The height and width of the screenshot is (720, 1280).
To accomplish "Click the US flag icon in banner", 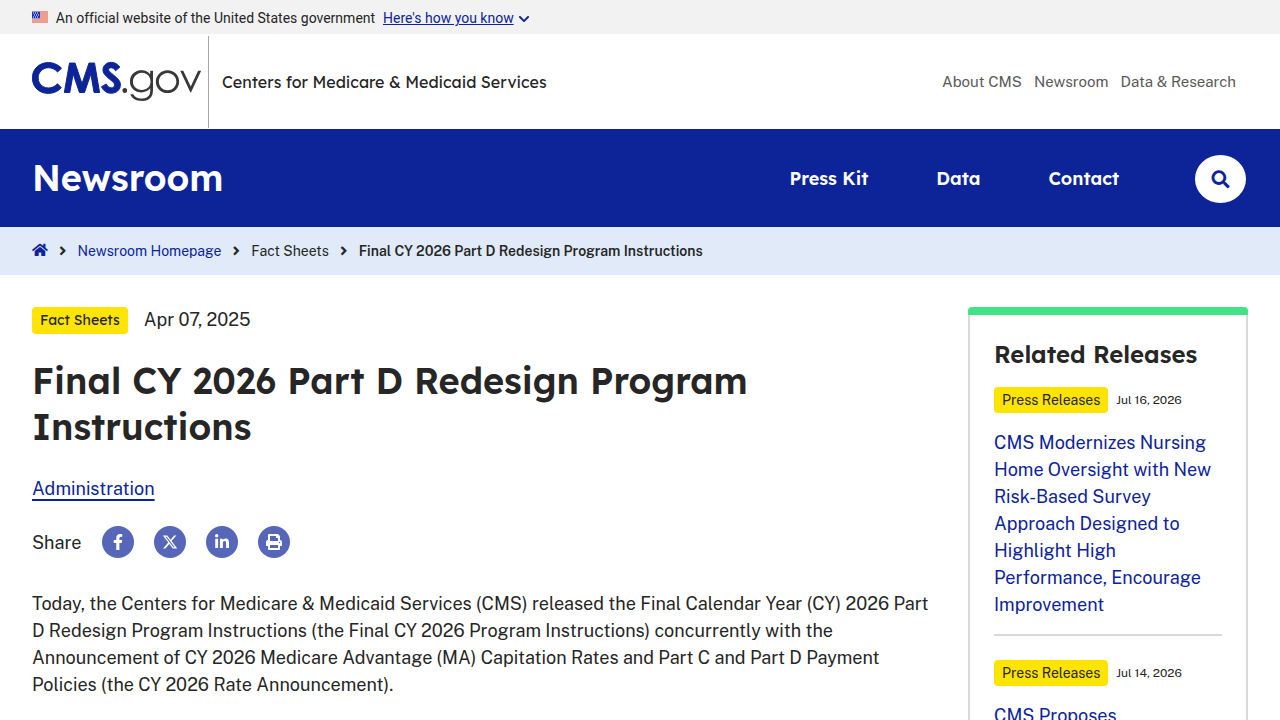I will coord(40,17).
